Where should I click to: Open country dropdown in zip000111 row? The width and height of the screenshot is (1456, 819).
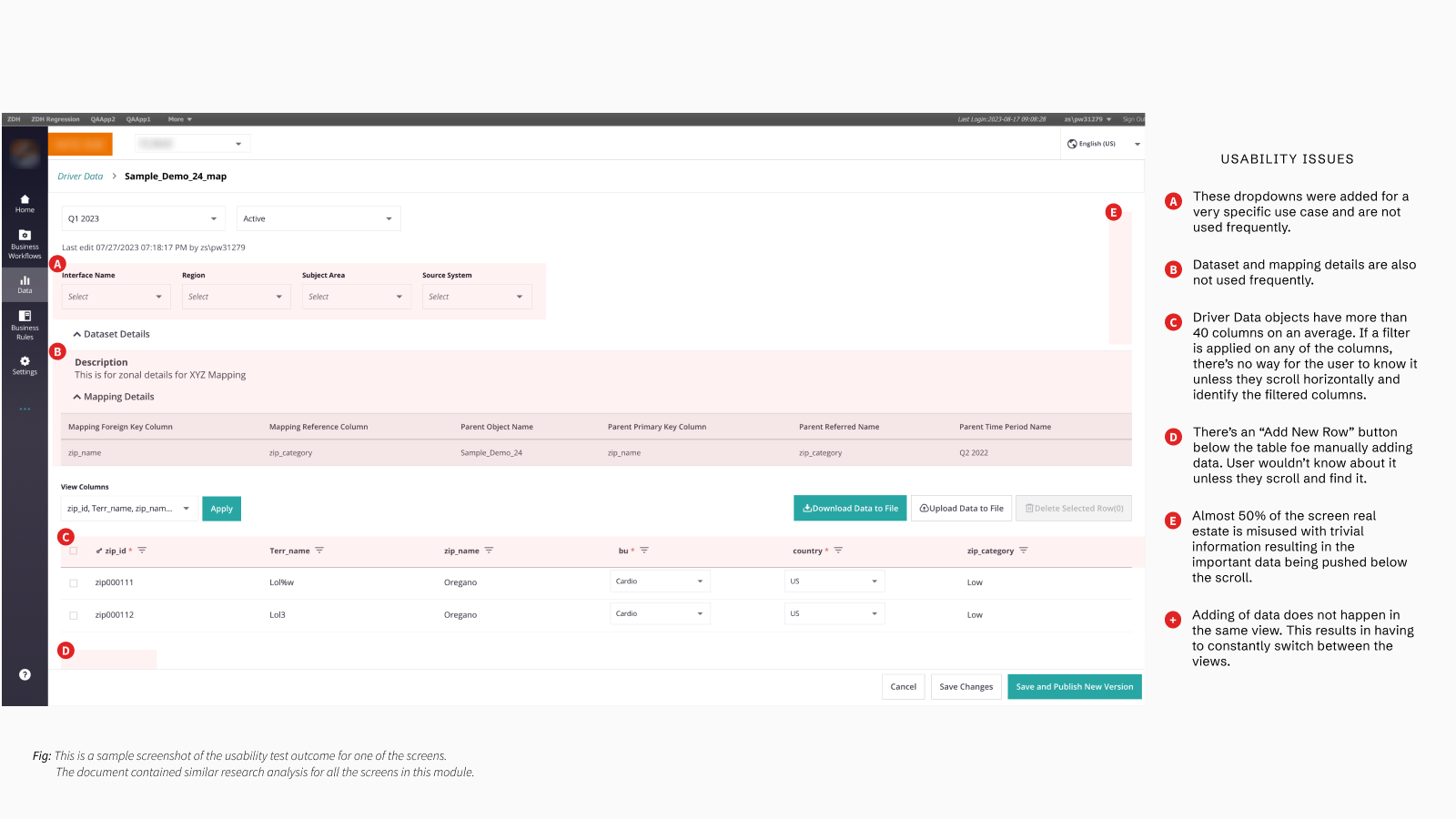pos(834,581)
